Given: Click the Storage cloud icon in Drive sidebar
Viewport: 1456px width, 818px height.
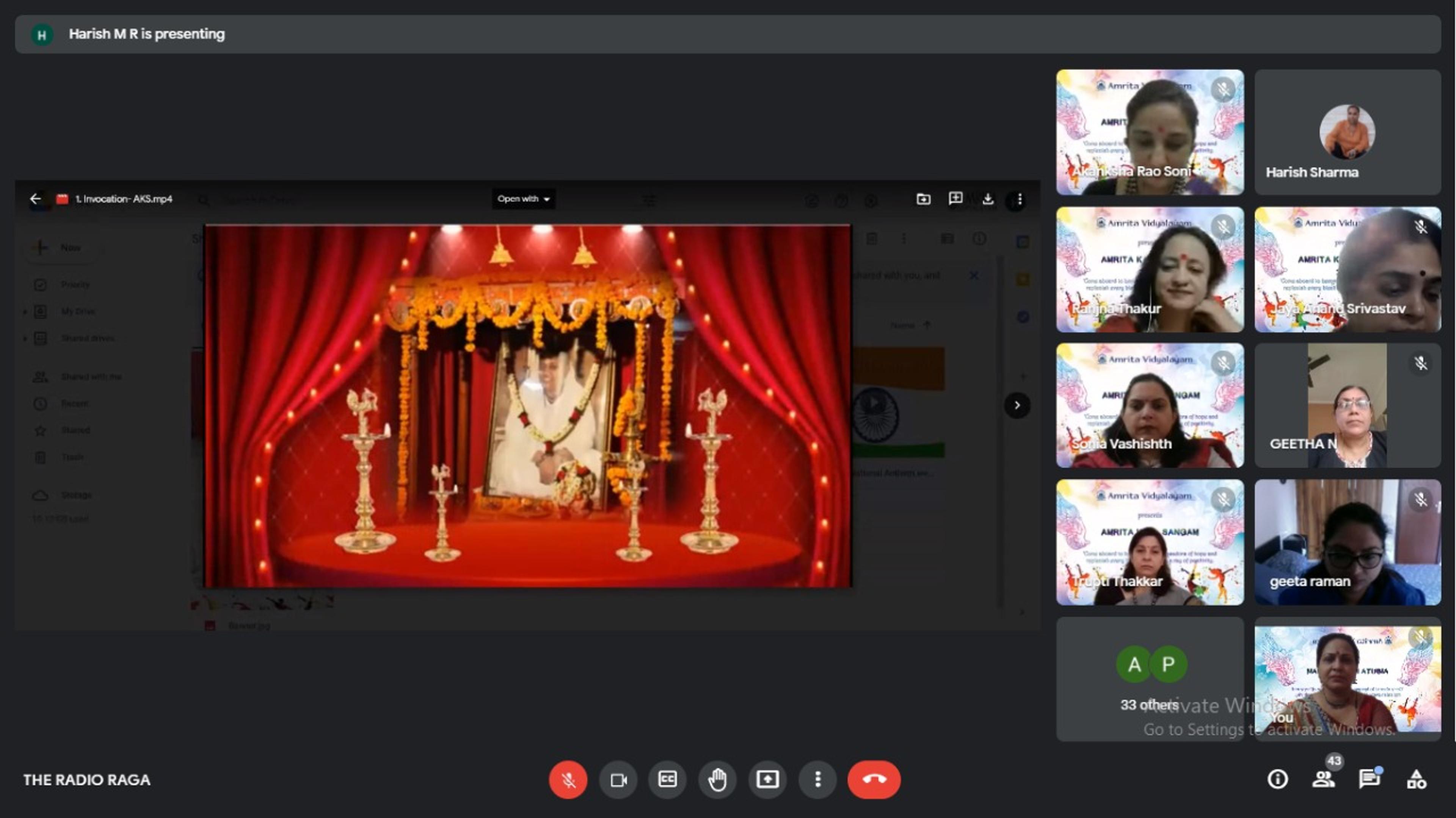Looking at the screenshot, I should point(40,495).
